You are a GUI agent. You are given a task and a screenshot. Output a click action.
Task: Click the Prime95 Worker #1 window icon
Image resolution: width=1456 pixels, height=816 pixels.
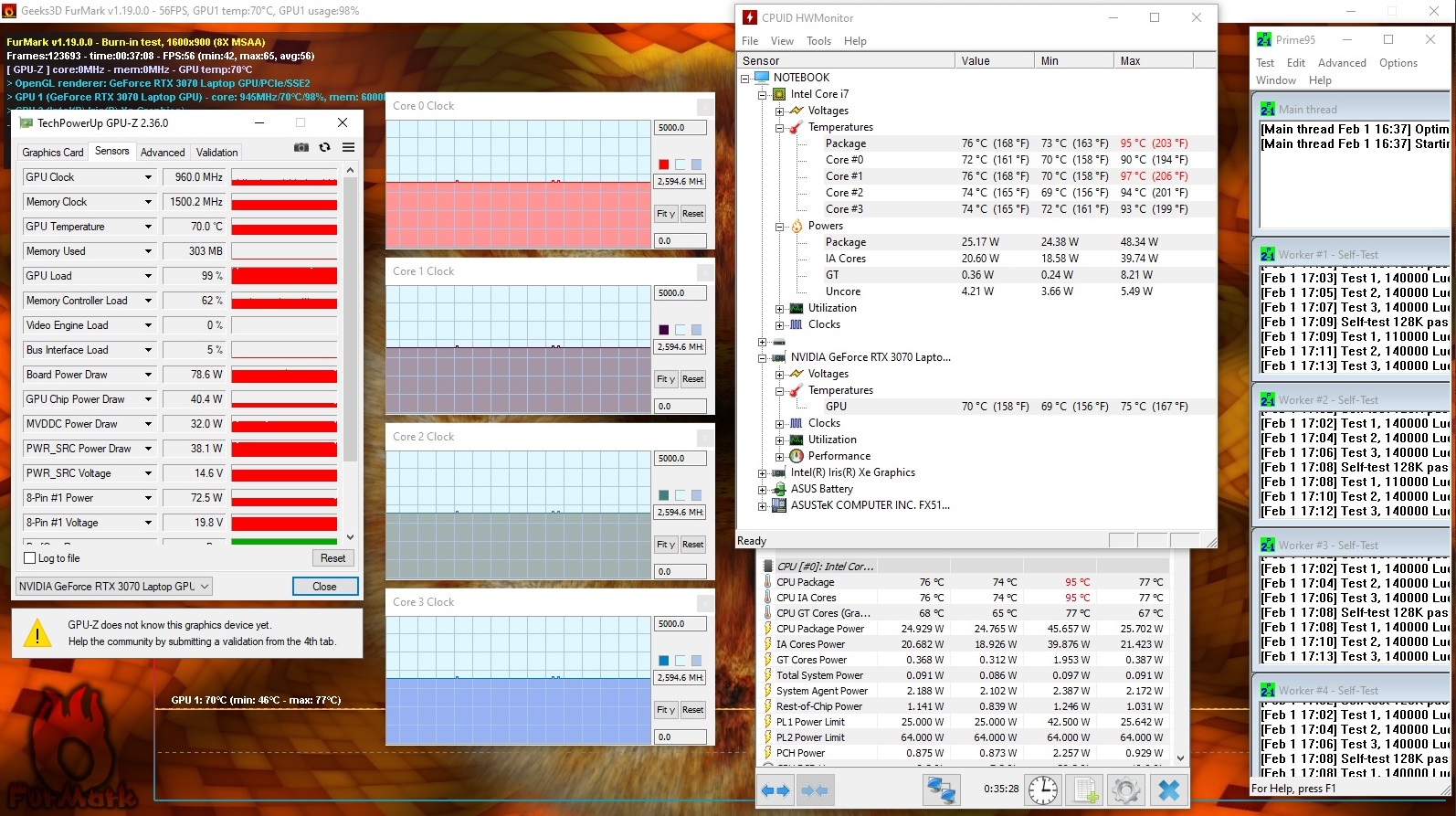[1268, 254]
